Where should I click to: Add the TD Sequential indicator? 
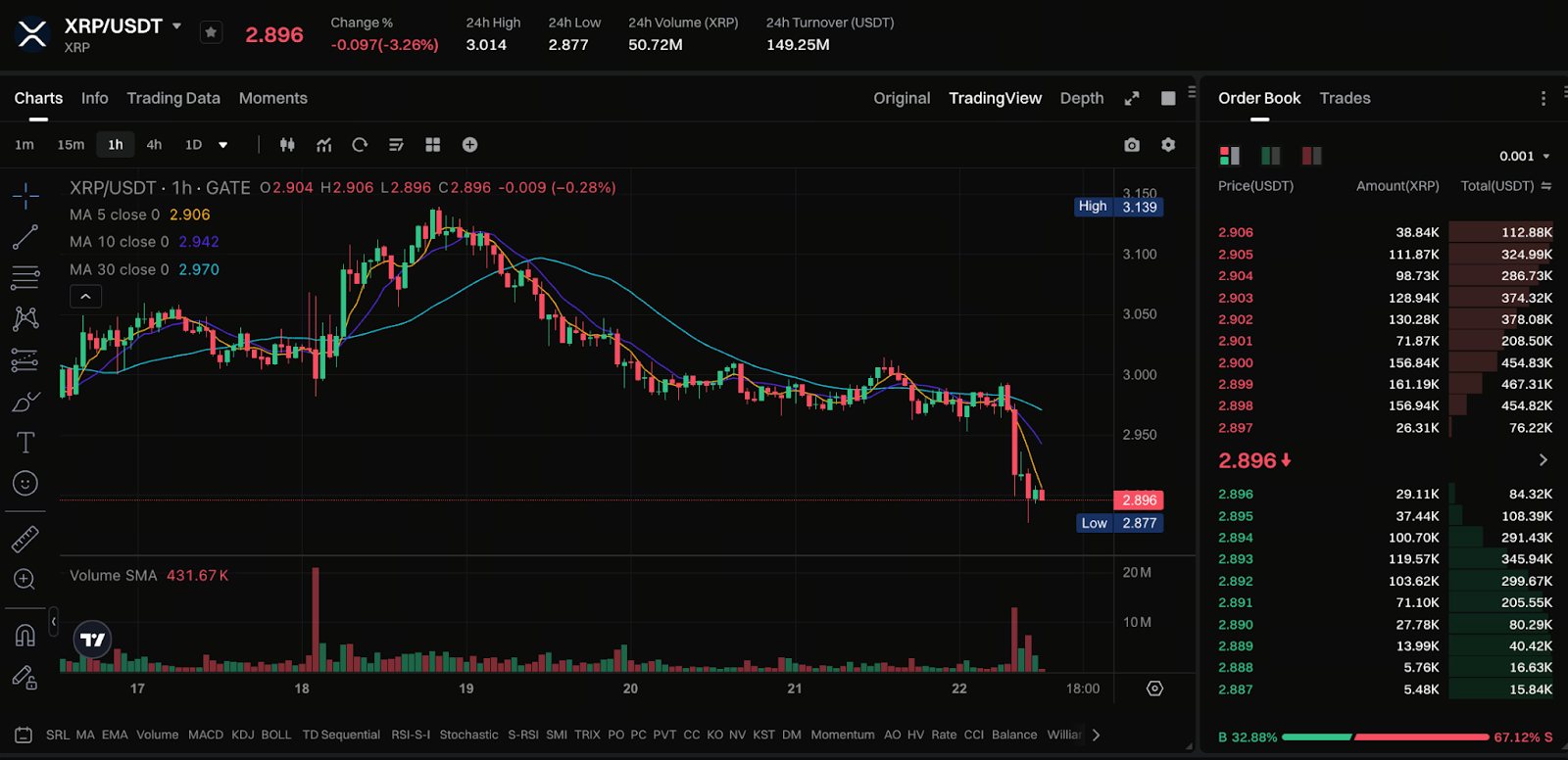(x=341, y=735)
